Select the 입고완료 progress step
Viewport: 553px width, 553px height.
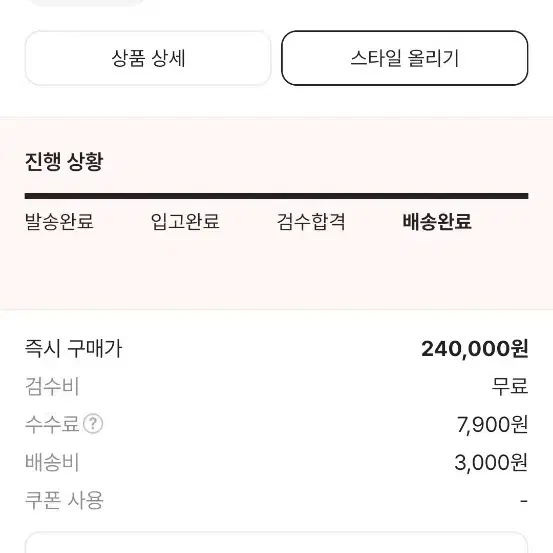tap(185, 221)
